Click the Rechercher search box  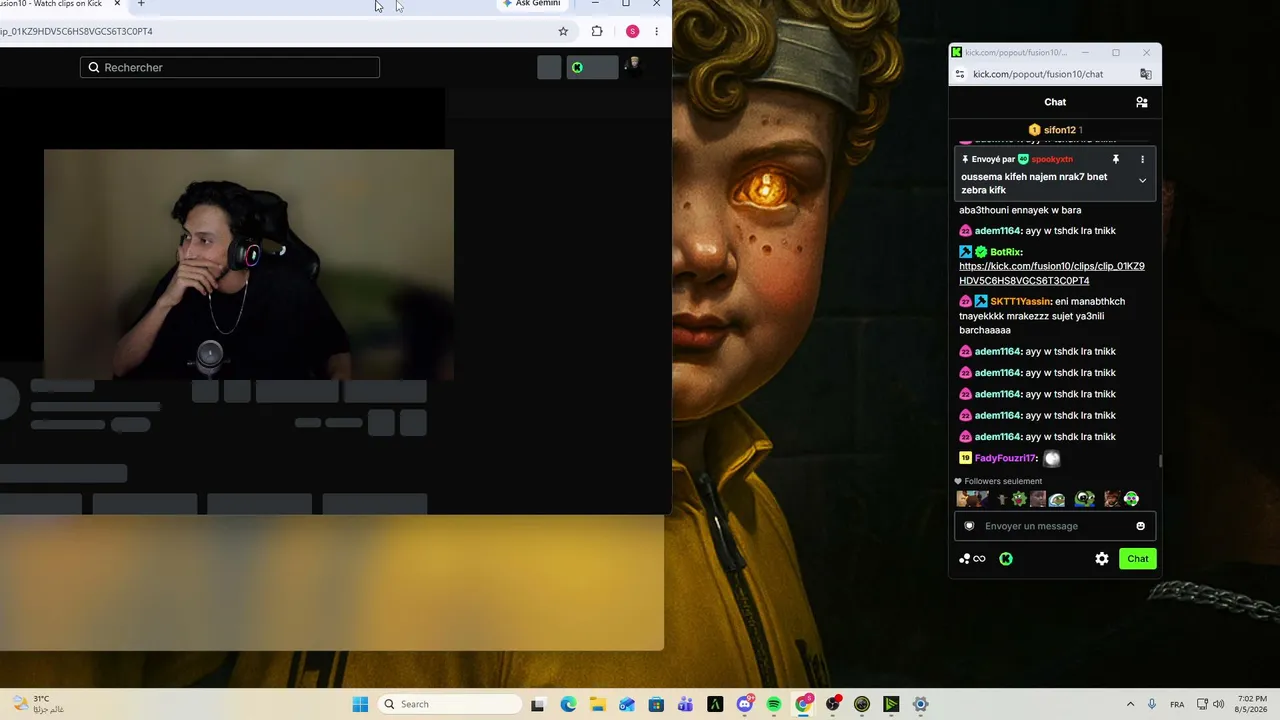(x=230, y=67)
